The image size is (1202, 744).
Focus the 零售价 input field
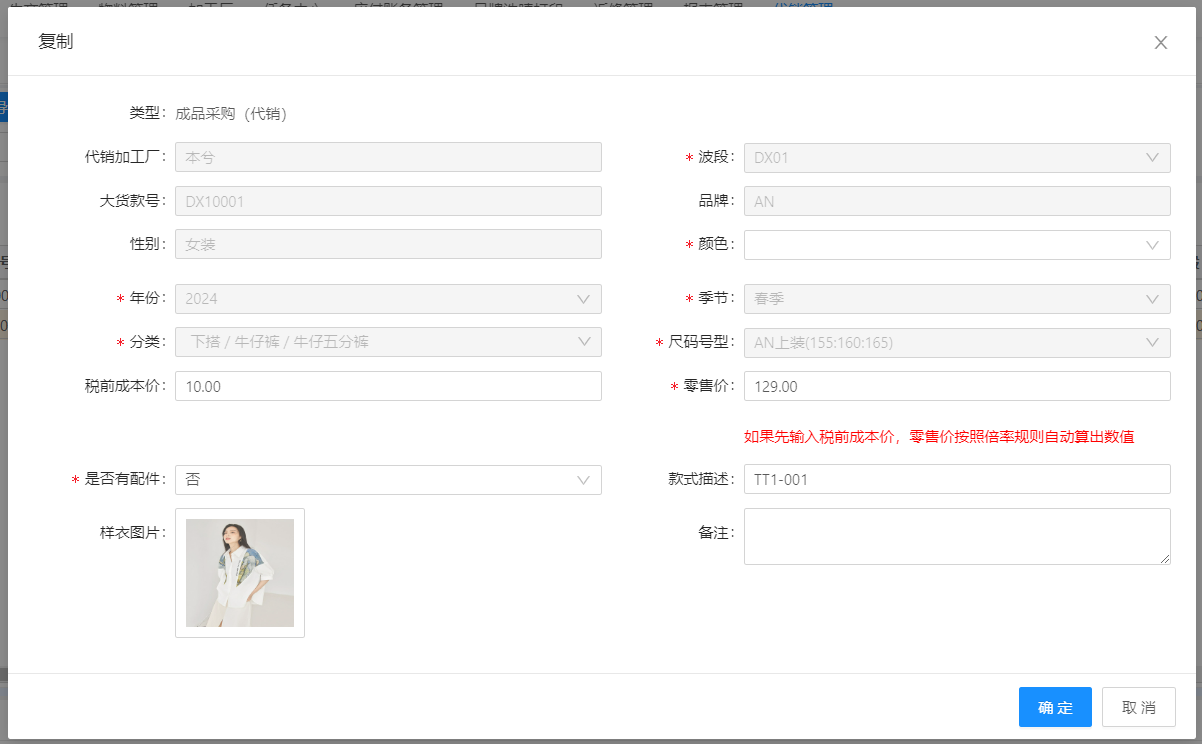pyautogui.click(x=956, y=387)
